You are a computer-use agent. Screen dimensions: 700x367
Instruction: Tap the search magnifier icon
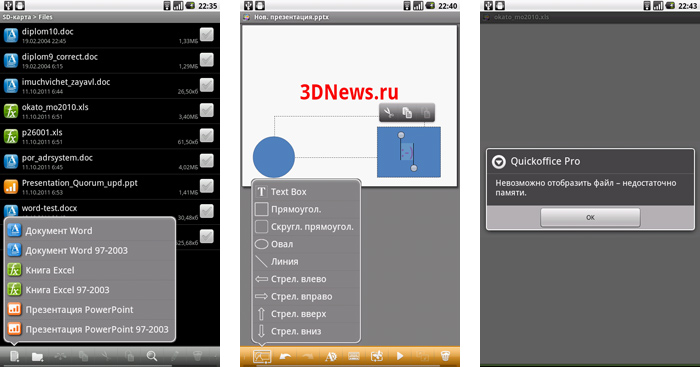pyautogui.click(x=152, y=356)
